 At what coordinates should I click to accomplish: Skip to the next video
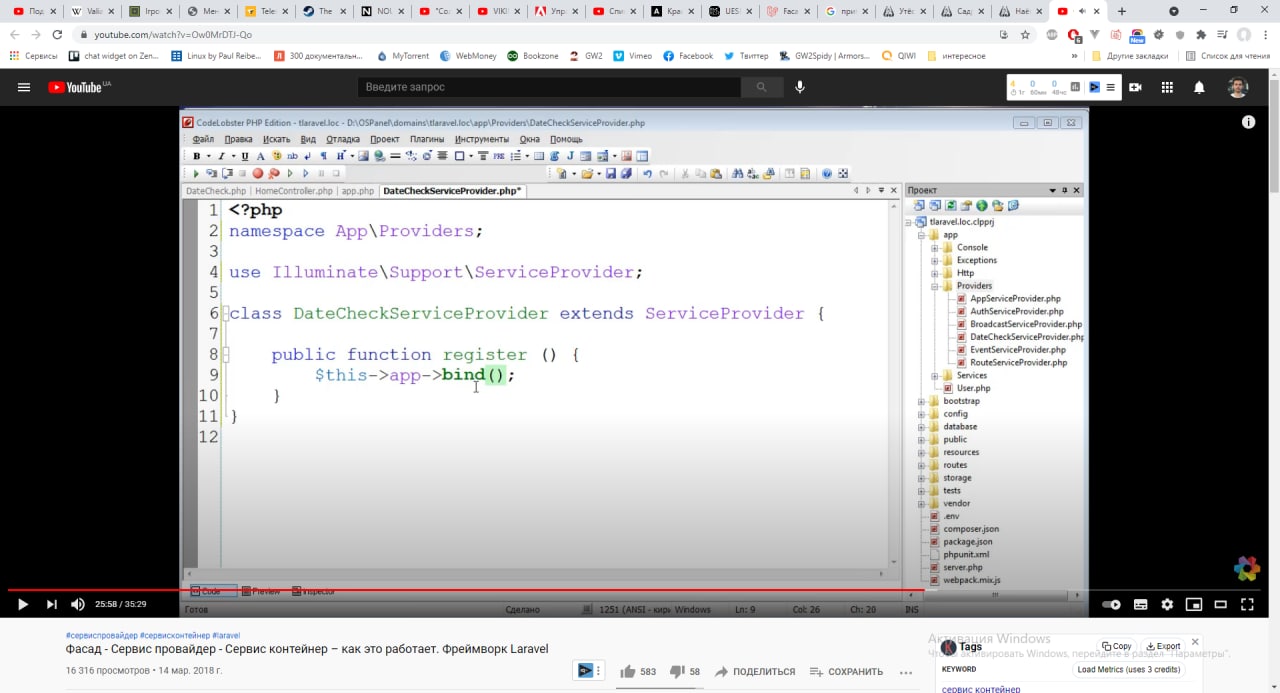52,604
